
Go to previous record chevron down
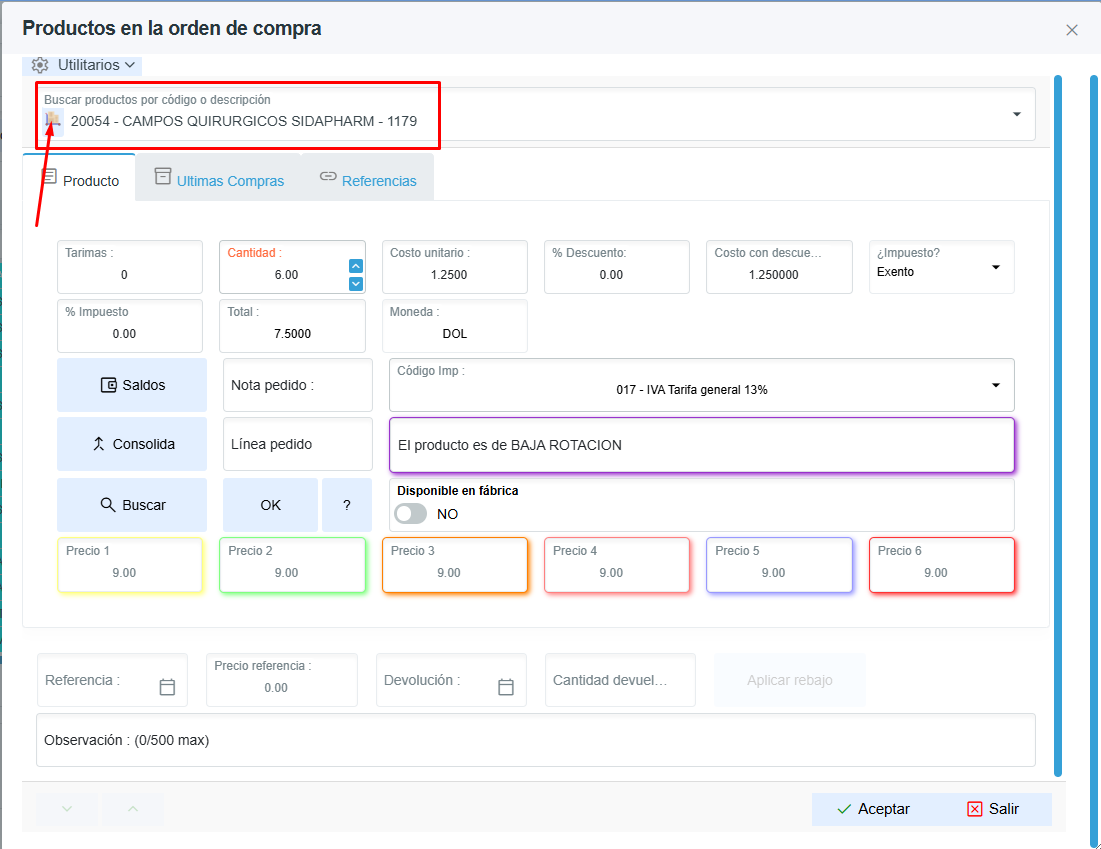click(67, 809)
